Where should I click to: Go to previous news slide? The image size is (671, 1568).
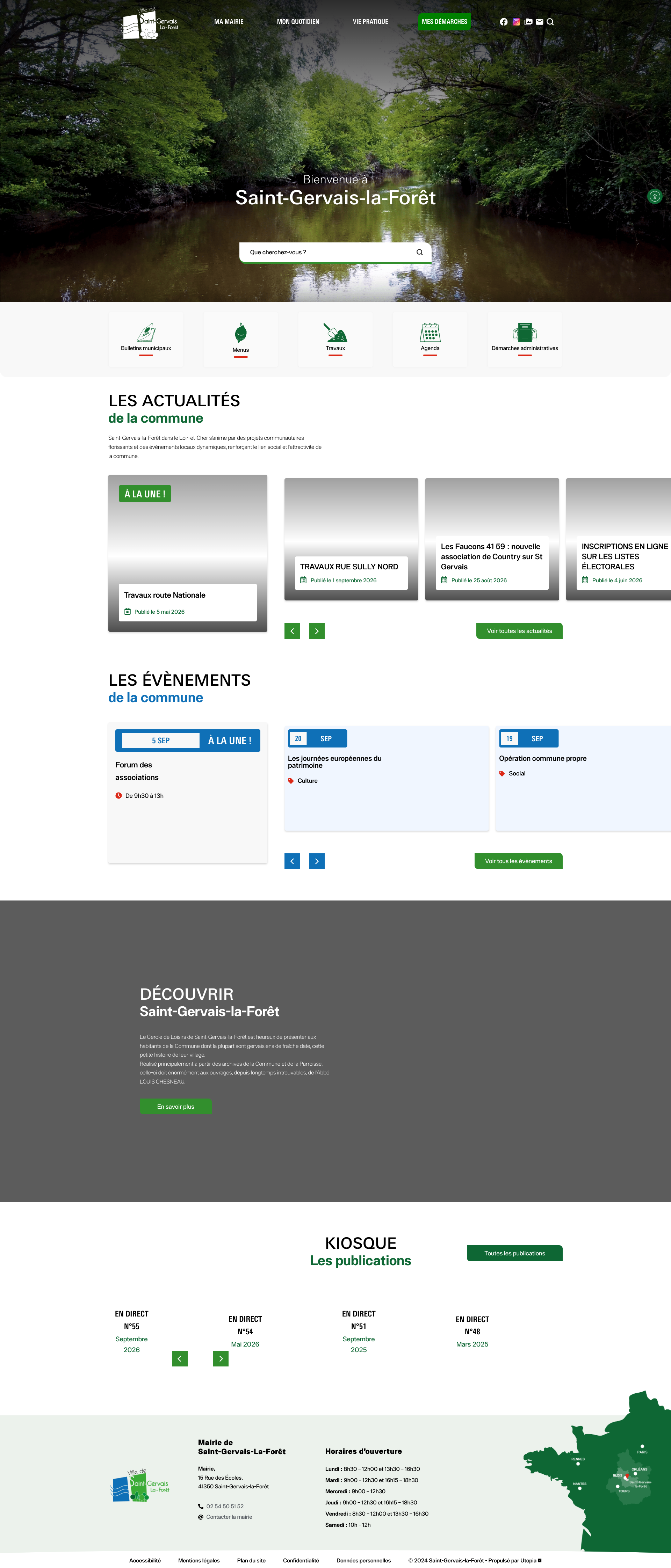pos(292,631)
